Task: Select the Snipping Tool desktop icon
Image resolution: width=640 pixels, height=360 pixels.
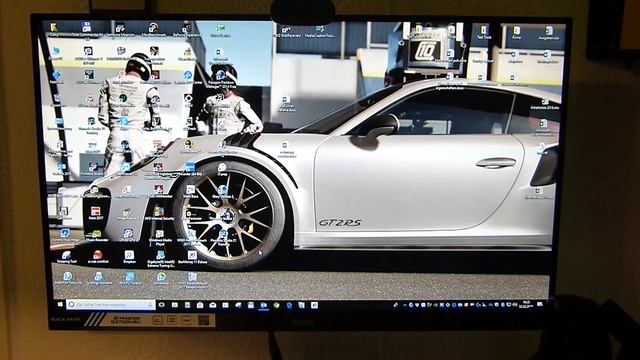Action: click(x=67, y=258)
